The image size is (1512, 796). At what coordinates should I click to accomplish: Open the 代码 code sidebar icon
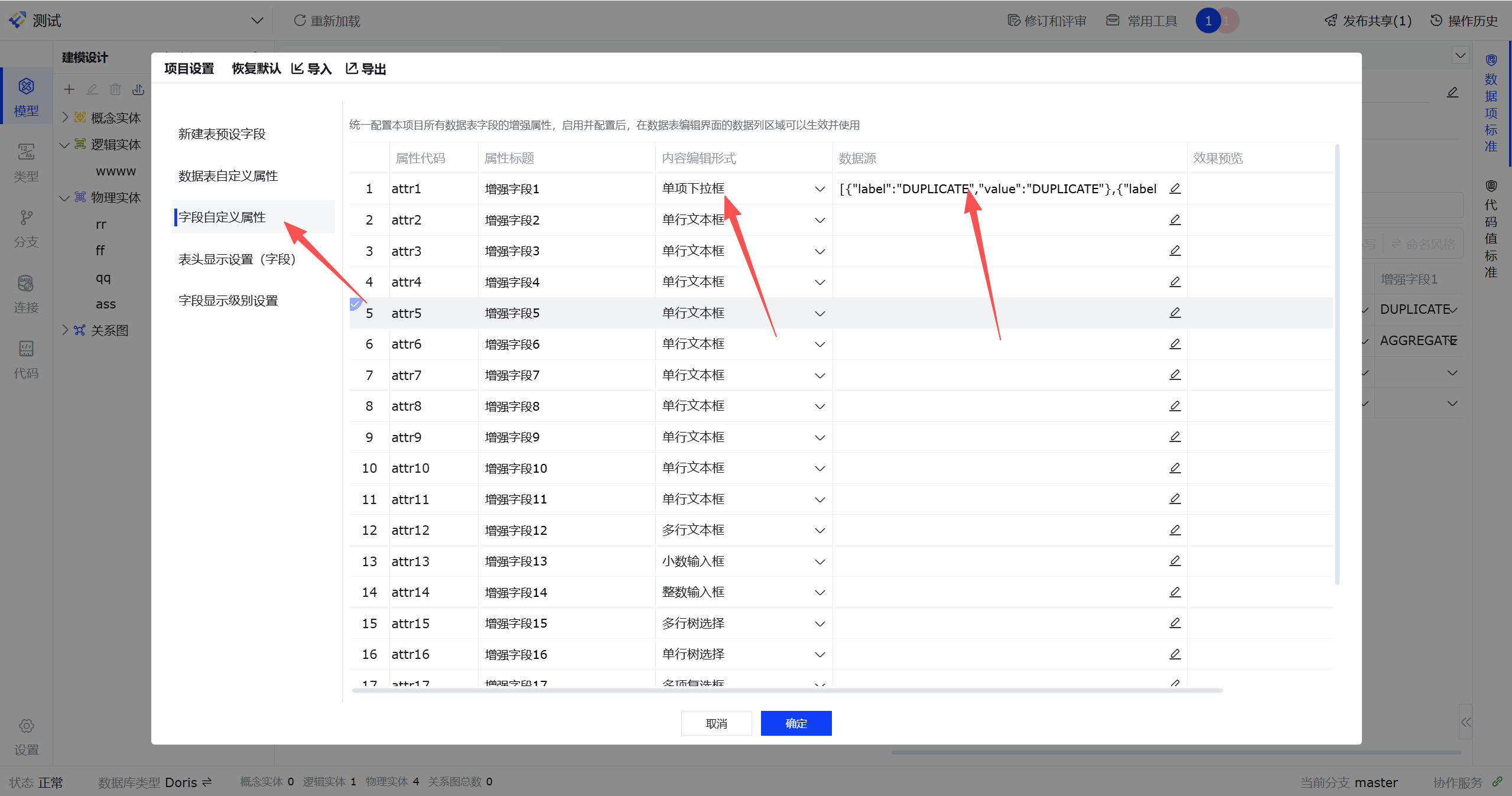pyautogui.click(x=26, y=349)
